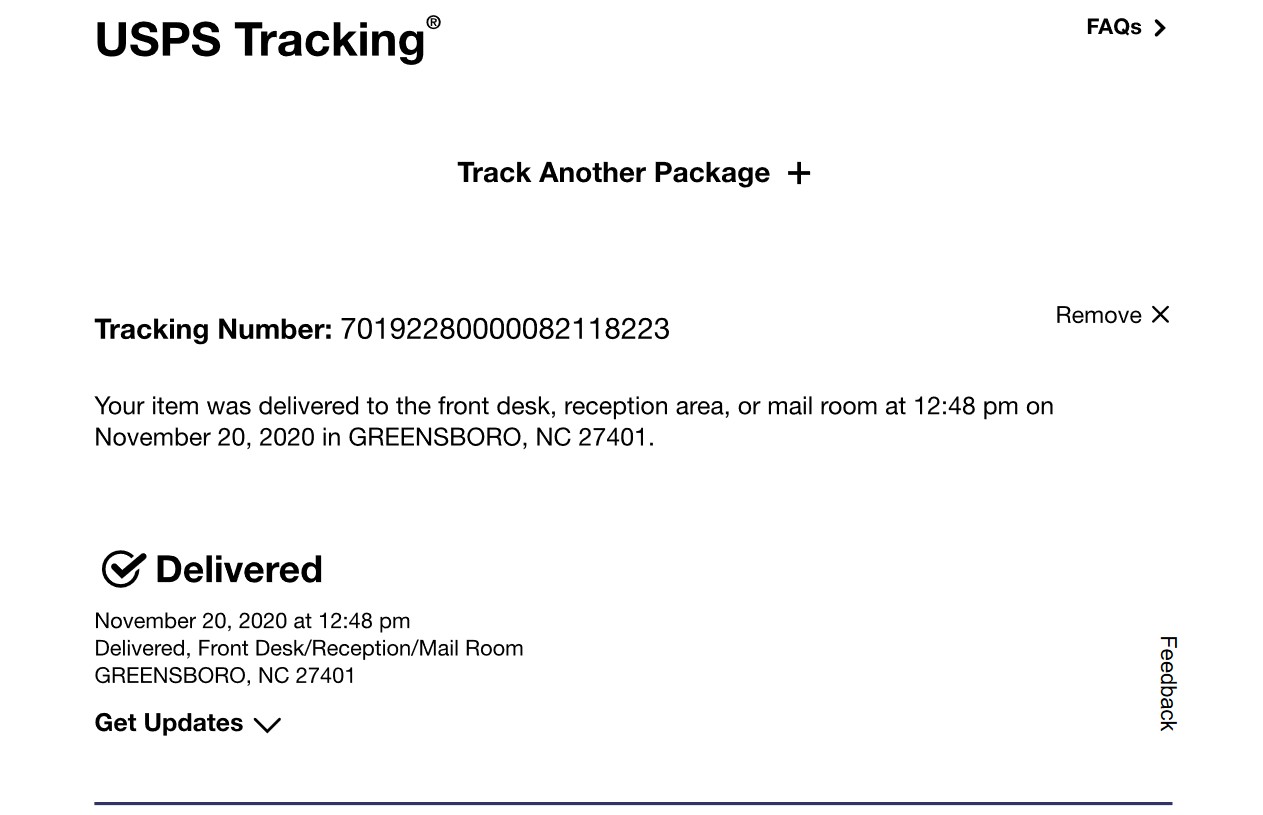This screenshot has height=815, width=1263.
Task: Click the dark horizontal divider line
Action: coord(633,803)
